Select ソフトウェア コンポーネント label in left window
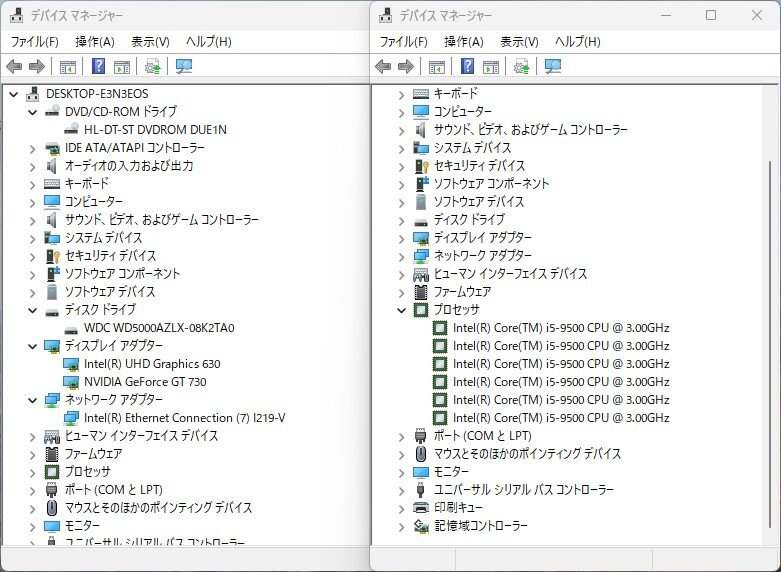Viewport: 781px width, 572px height. 123,274
